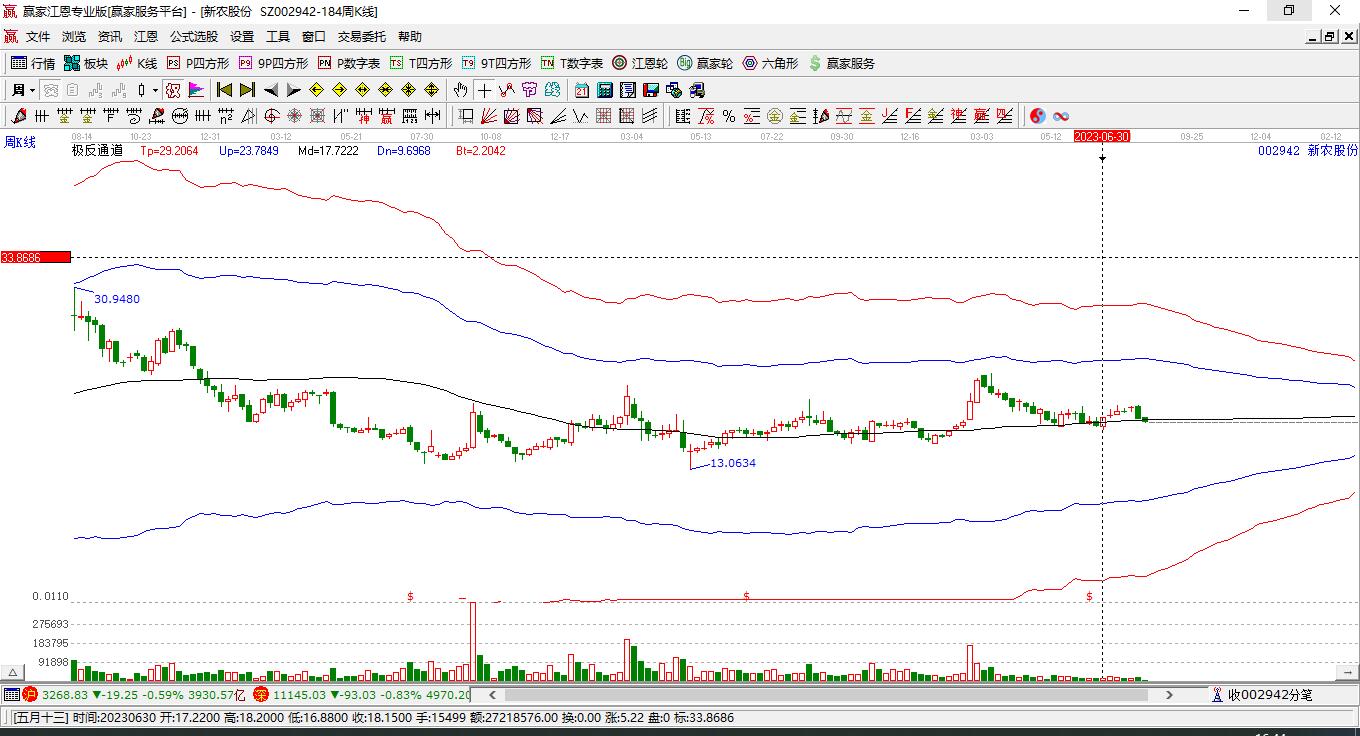Launch the 江恩轮 Gann wheel
The width and height of the screenshot is (1360, 736).
640,63
